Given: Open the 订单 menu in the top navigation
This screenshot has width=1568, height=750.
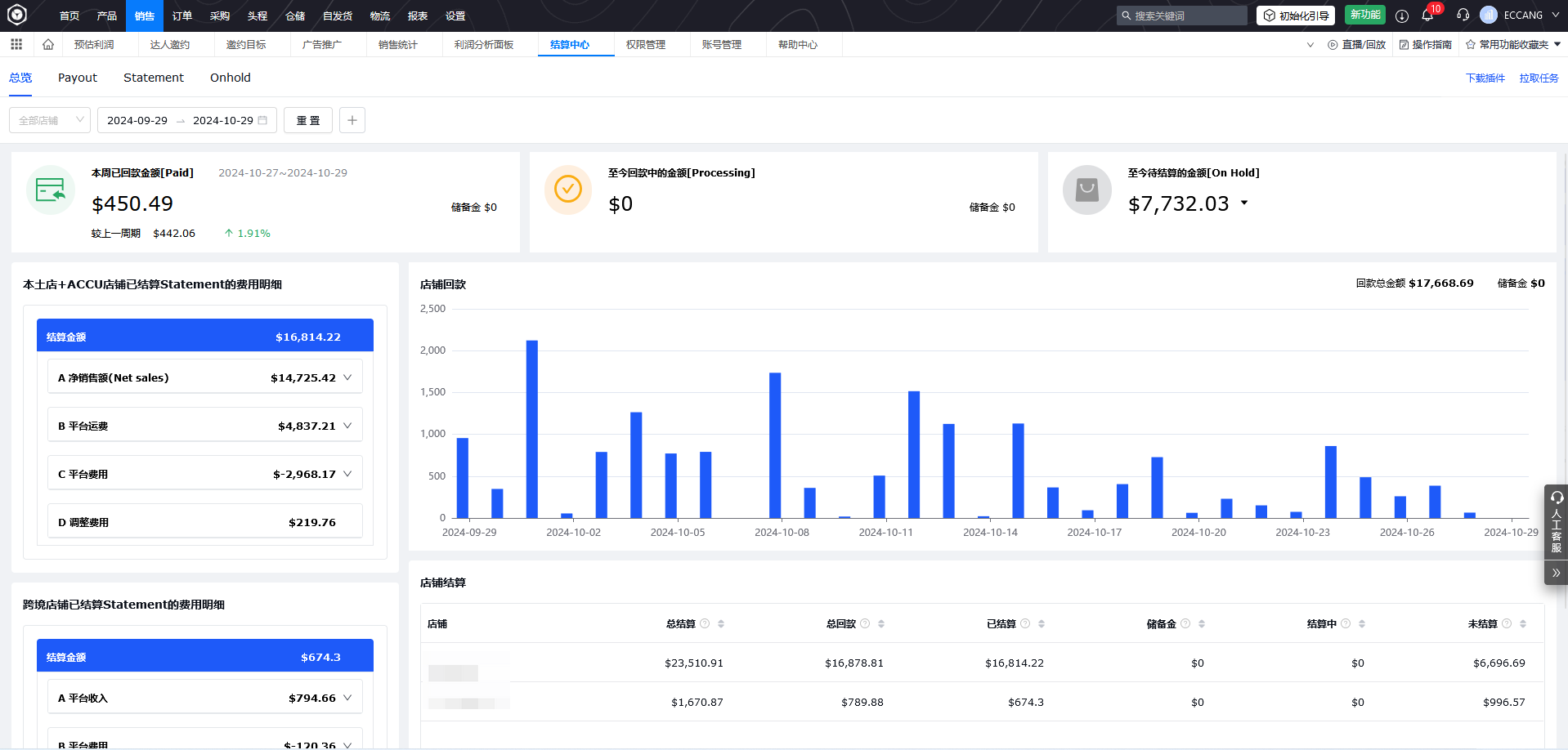Looking at the screenshot, I should [182, 16].
